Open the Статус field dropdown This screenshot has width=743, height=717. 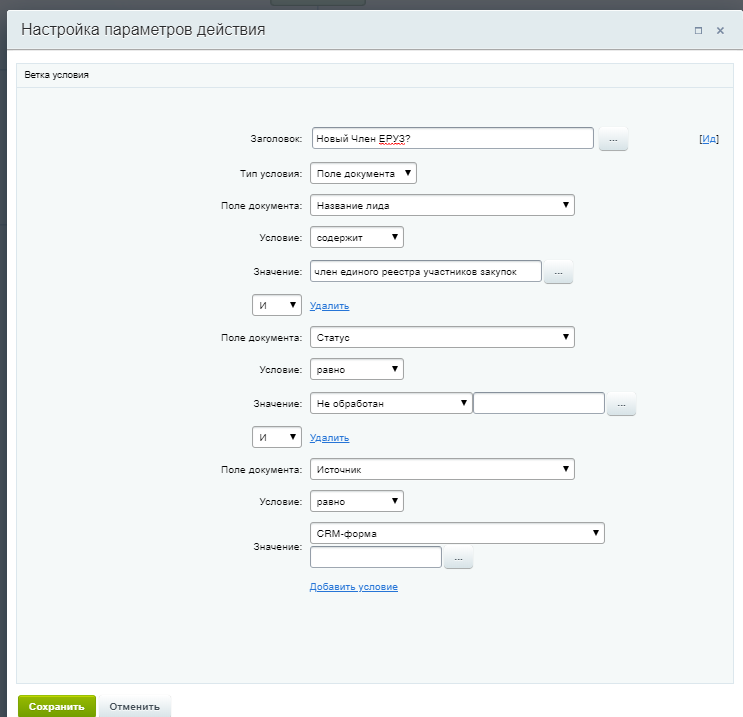(x=442, y=337)
